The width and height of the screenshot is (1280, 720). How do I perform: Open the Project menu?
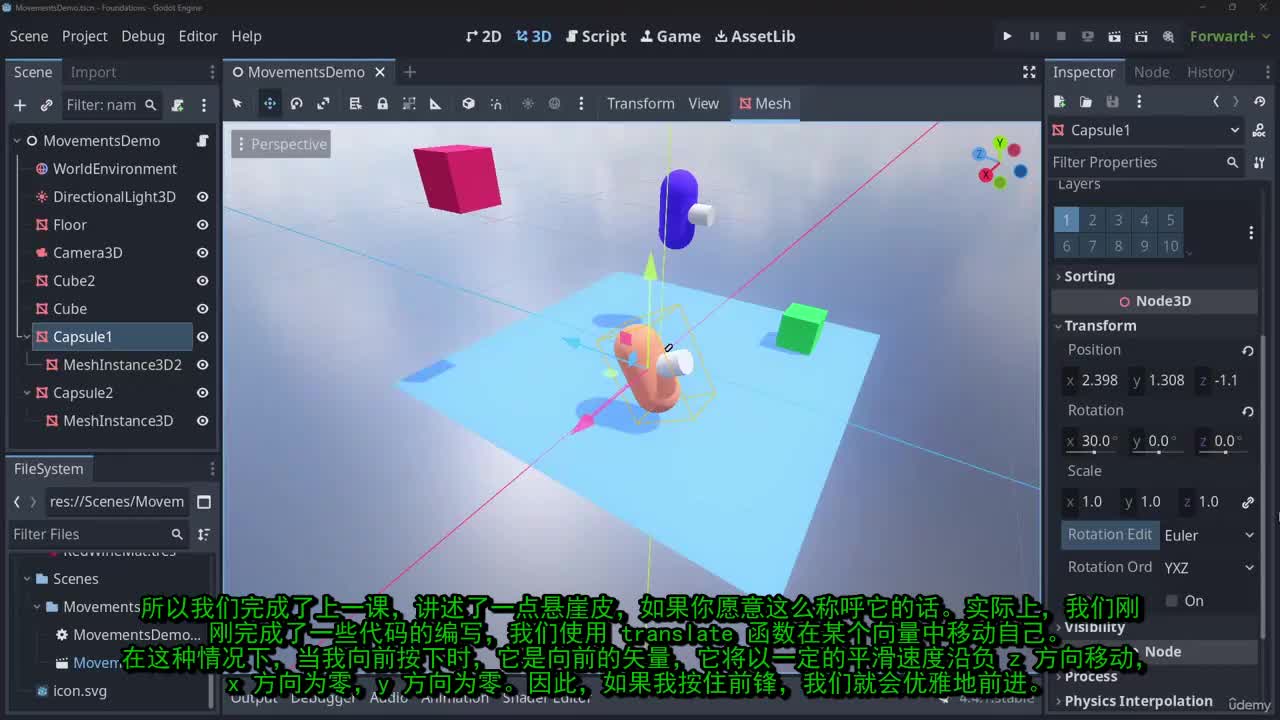coord(84,36)
